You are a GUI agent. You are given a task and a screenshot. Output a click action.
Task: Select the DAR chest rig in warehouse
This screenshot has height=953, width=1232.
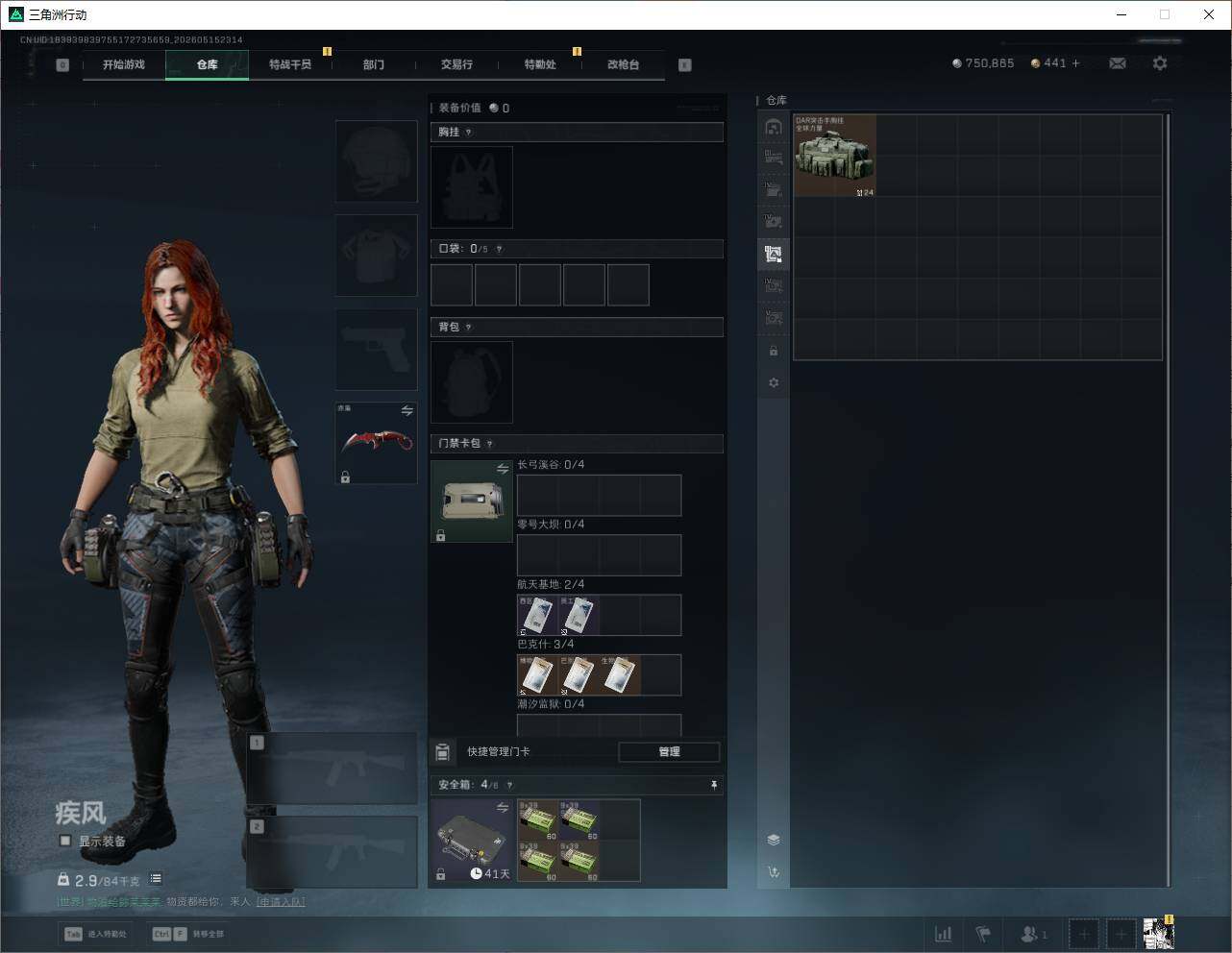coord(835,156)
